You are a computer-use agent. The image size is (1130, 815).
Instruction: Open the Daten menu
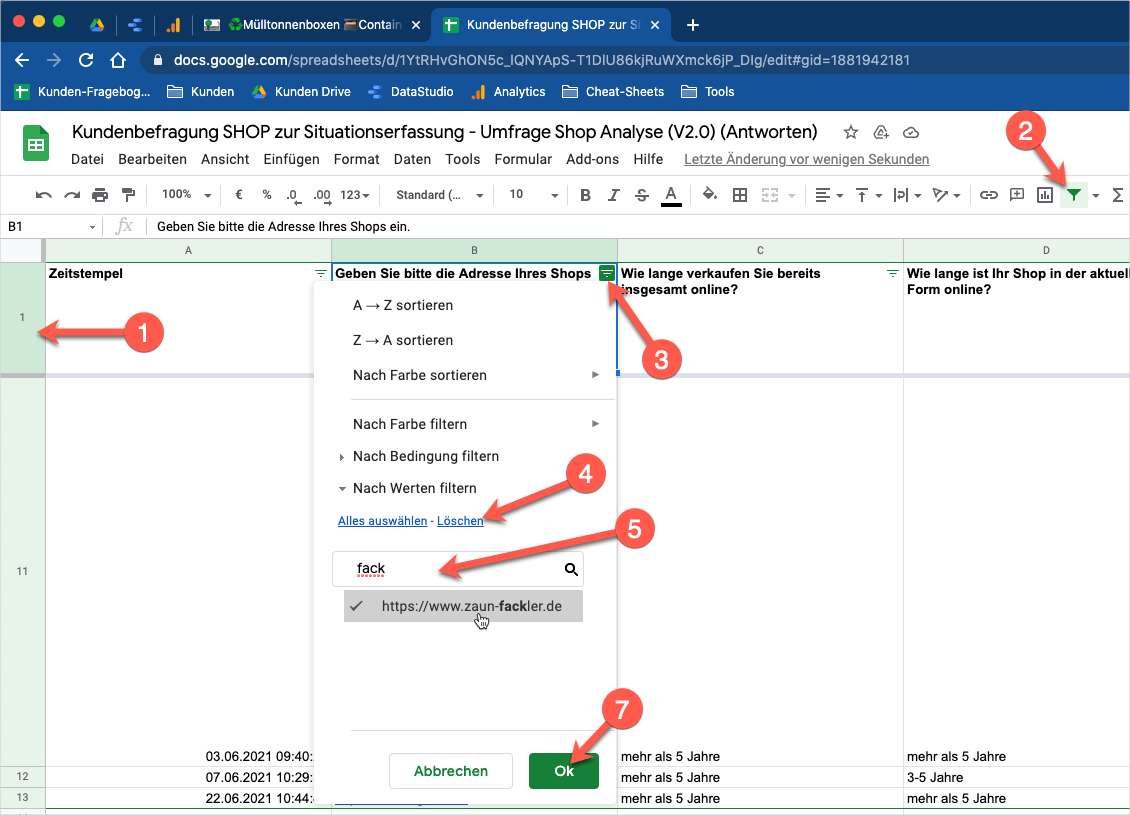coord(412,159)
